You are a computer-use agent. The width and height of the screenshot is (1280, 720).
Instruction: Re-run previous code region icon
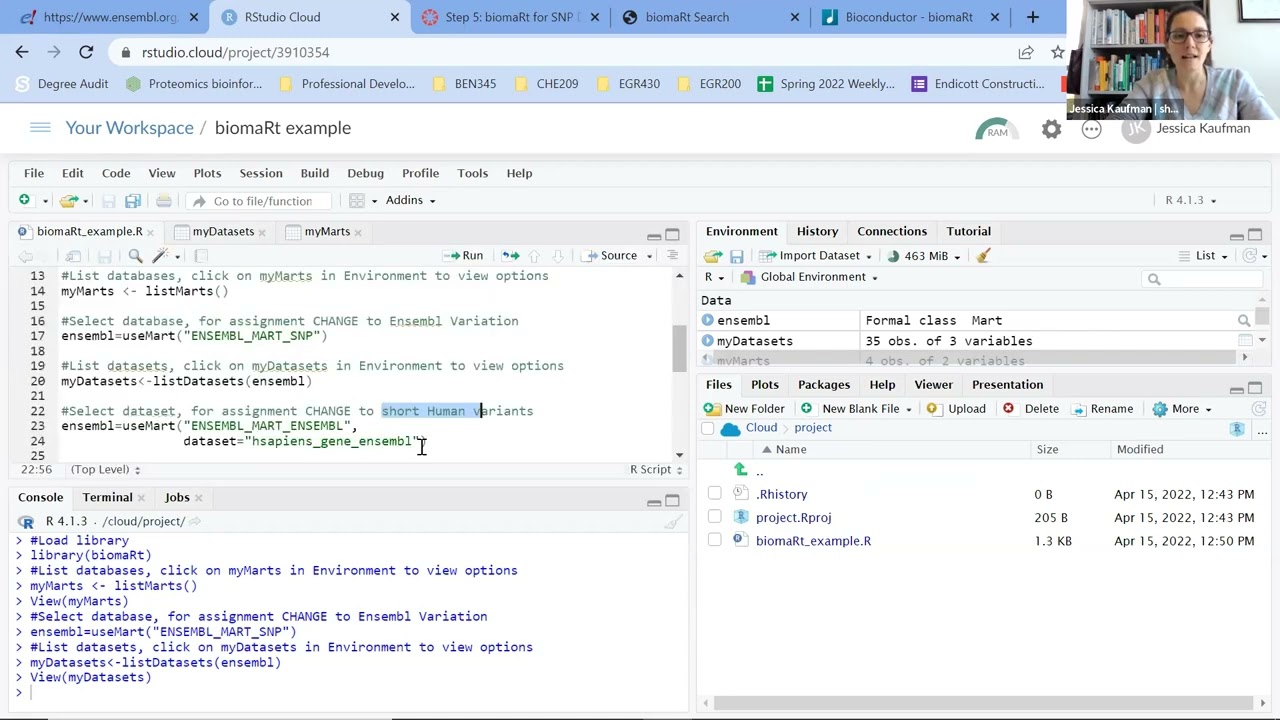pyautogui.click(x=510, y=256)
